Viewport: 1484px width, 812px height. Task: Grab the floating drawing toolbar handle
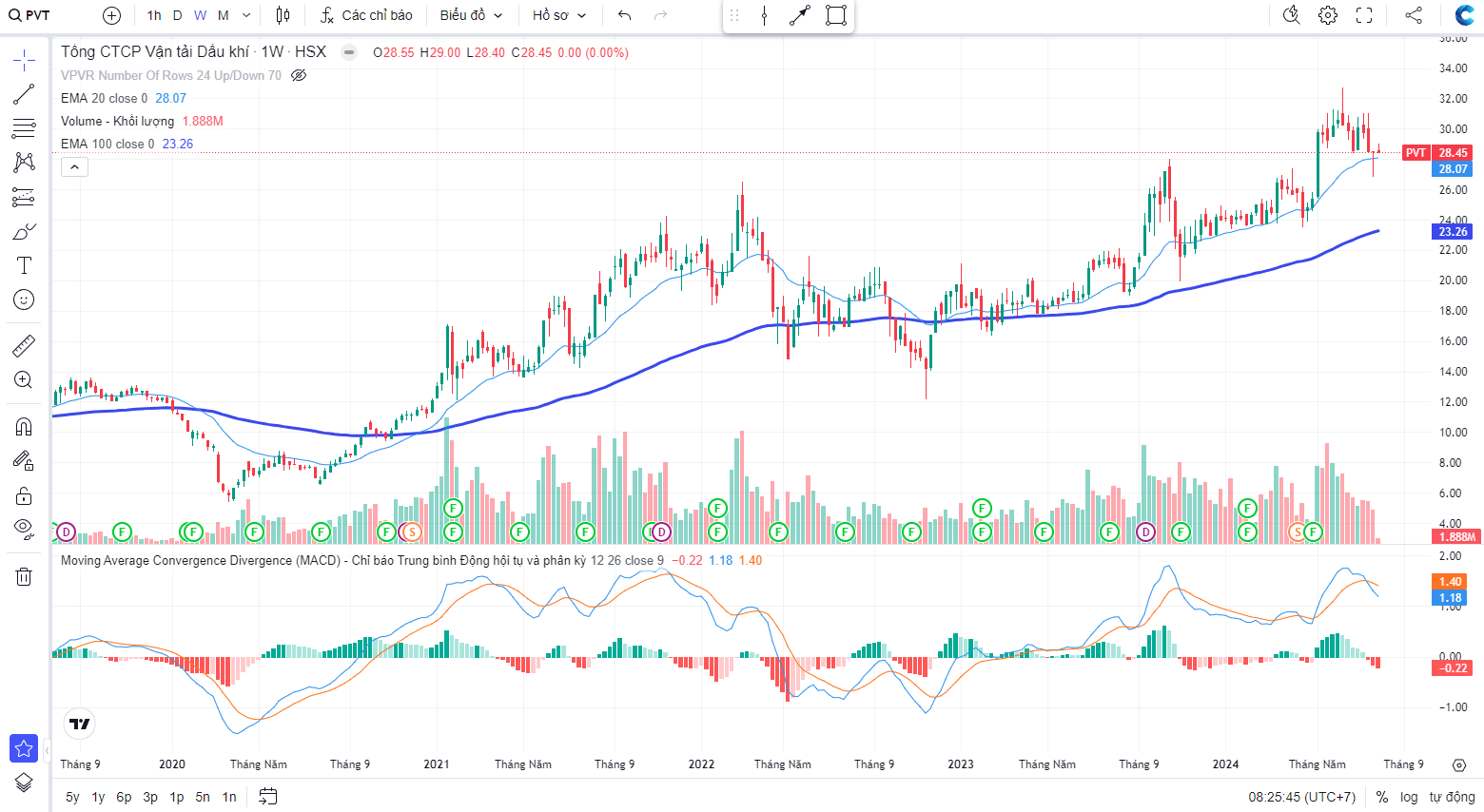733,15
